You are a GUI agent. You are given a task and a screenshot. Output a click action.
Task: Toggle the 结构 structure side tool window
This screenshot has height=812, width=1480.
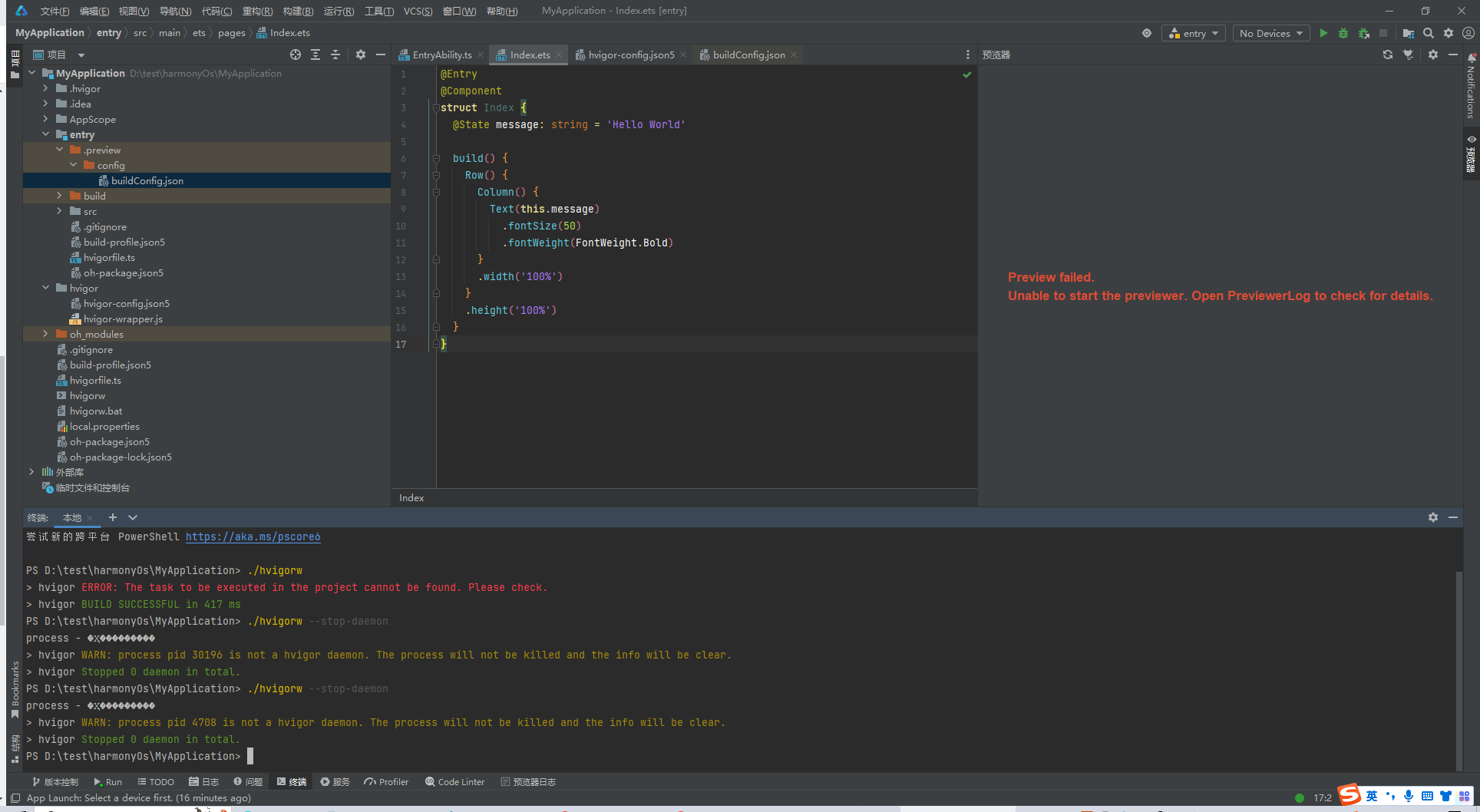point(15,748)
